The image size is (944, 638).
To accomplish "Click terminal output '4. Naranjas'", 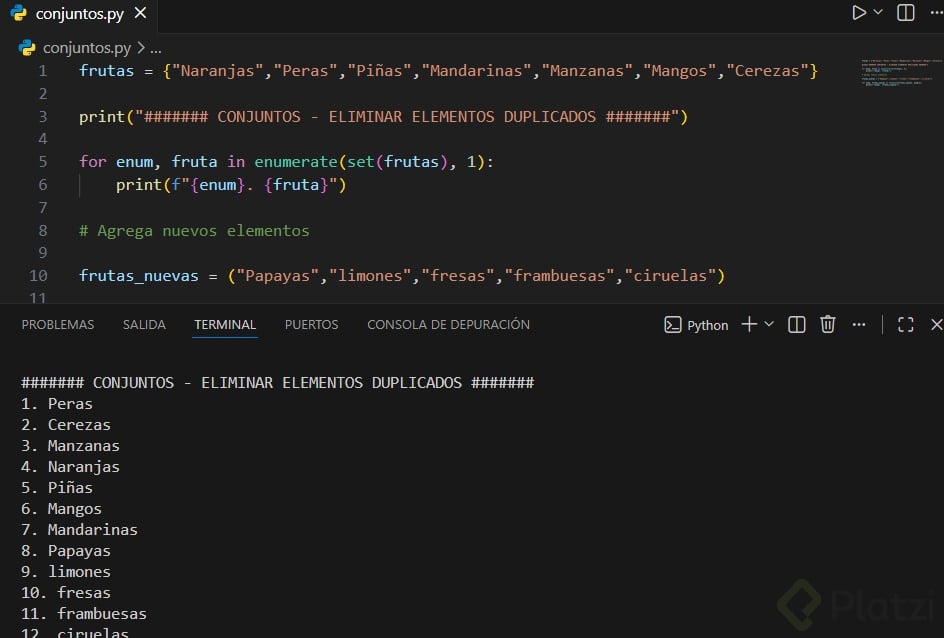I will point(70,467).
